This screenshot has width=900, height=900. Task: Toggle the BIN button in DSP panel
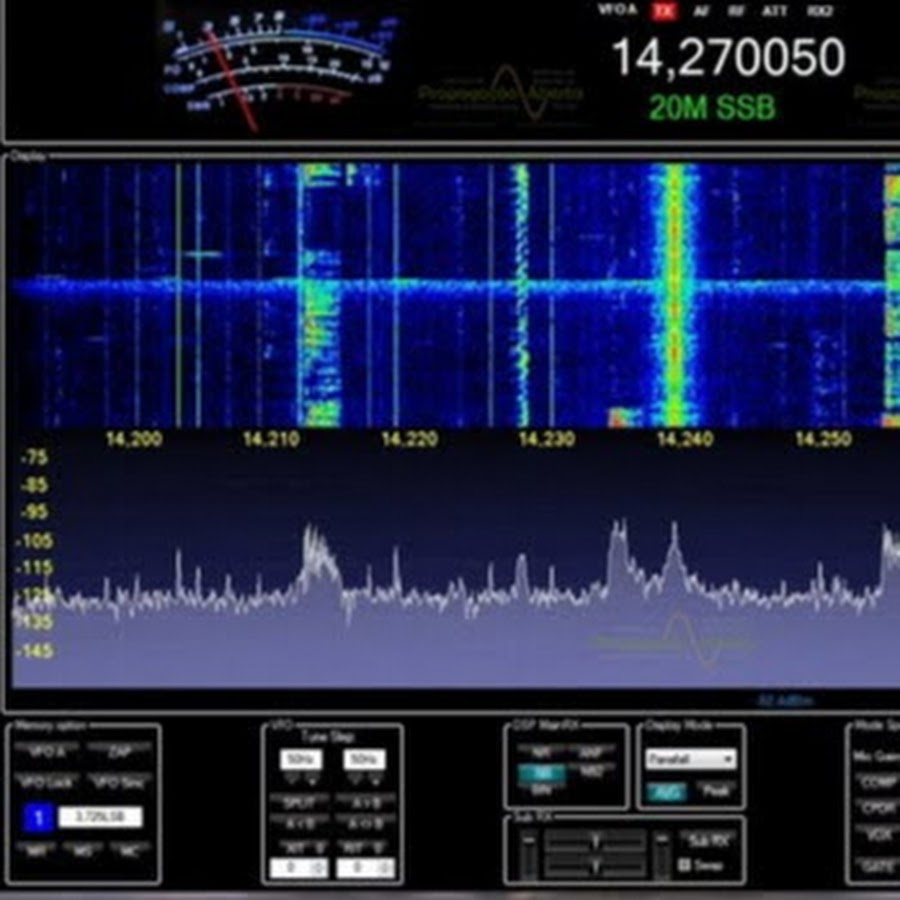[x=541, y=791]
